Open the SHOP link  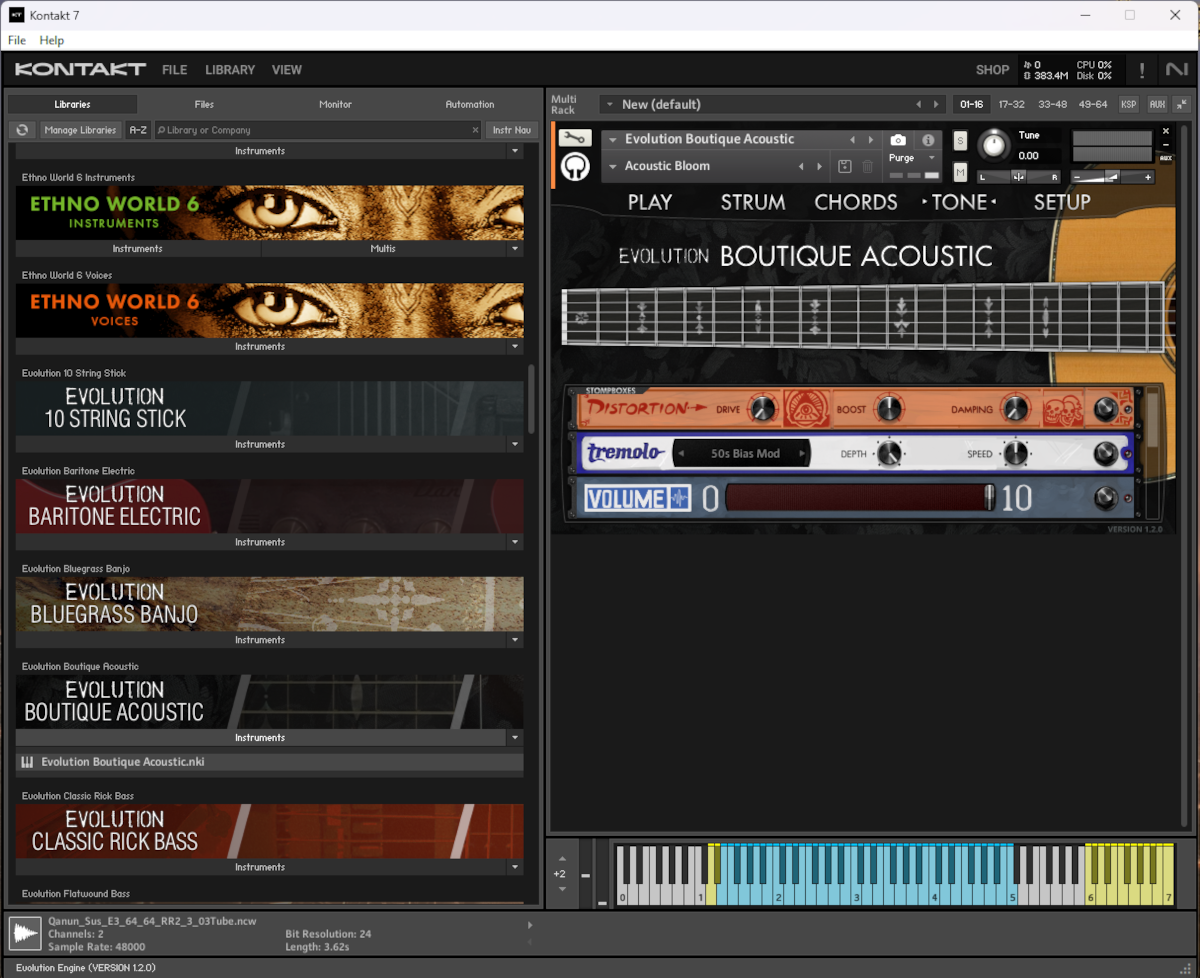pos(992,70)
